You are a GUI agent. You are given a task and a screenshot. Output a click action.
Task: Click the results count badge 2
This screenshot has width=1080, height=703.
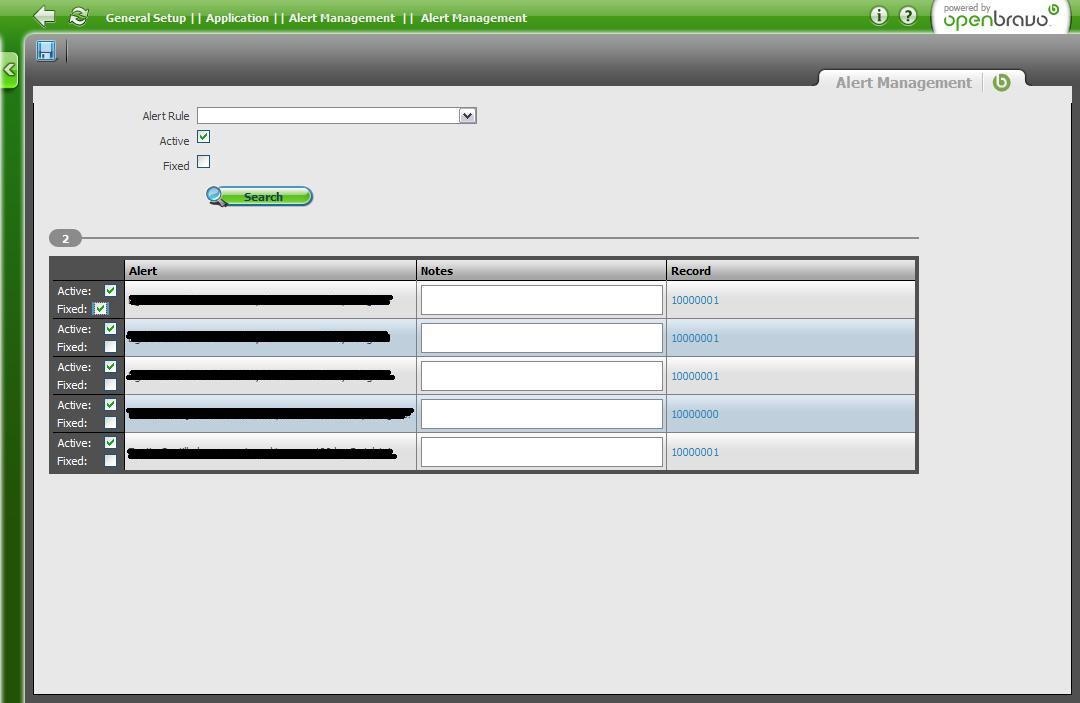click(x=65, y=238)
